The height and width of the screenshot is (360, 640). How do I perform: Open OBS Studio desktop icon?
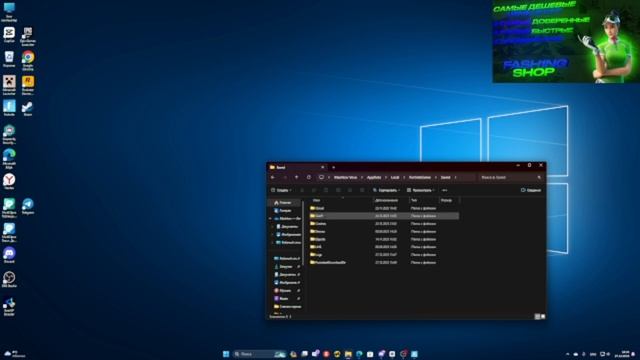9,280
